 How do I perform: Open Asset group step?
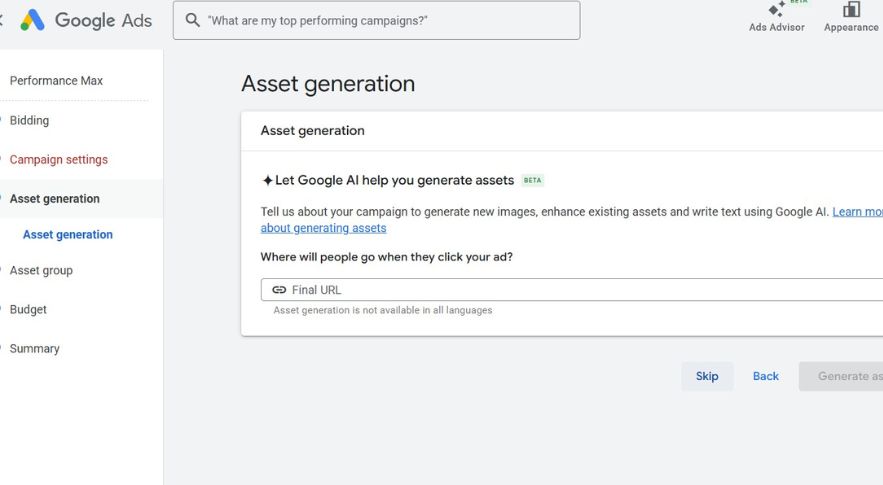tap(41, 270)
